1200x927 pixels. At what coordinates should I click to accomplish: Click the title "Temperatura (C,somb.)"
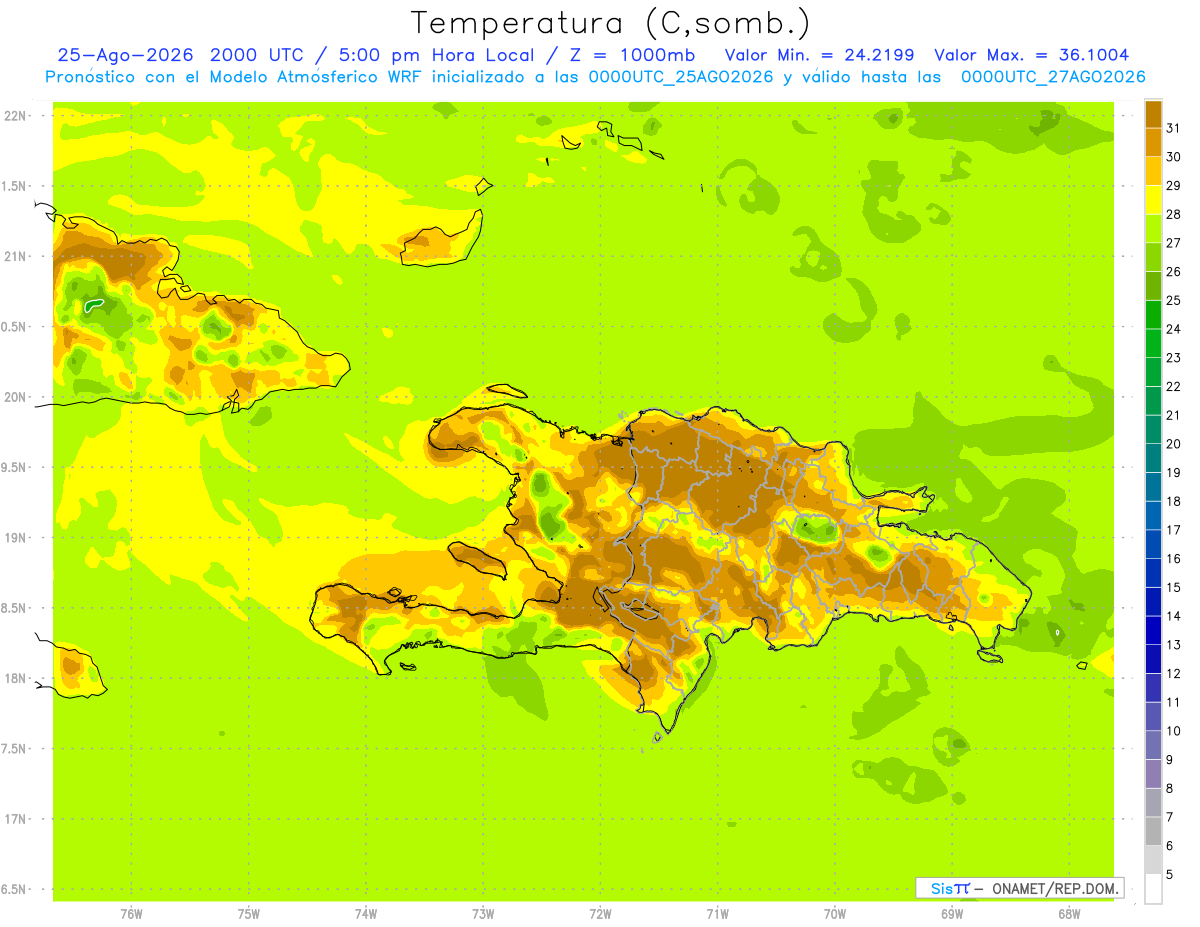(x=611, y=23)
